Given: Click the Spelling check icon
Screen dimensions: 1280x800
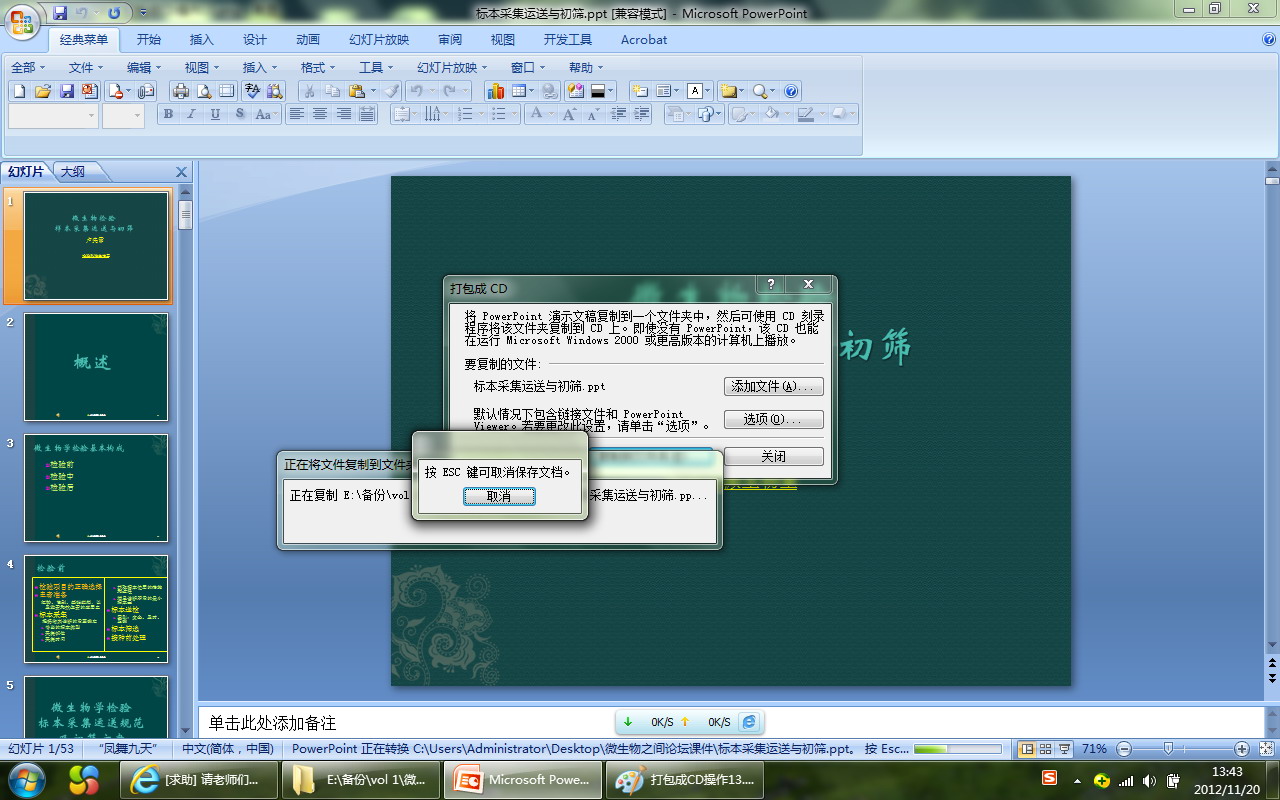Looking at the screenshot, I should (x=252, y=91).
